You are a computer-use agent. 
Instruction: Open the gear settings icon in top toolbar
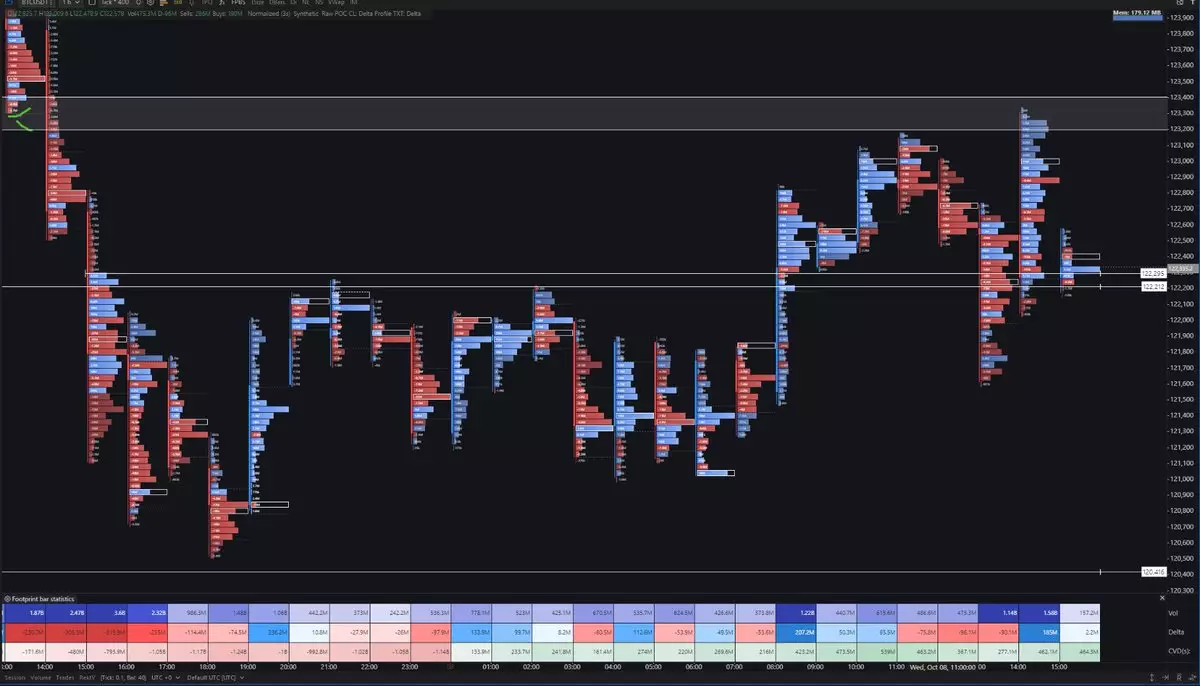point(150,4)
